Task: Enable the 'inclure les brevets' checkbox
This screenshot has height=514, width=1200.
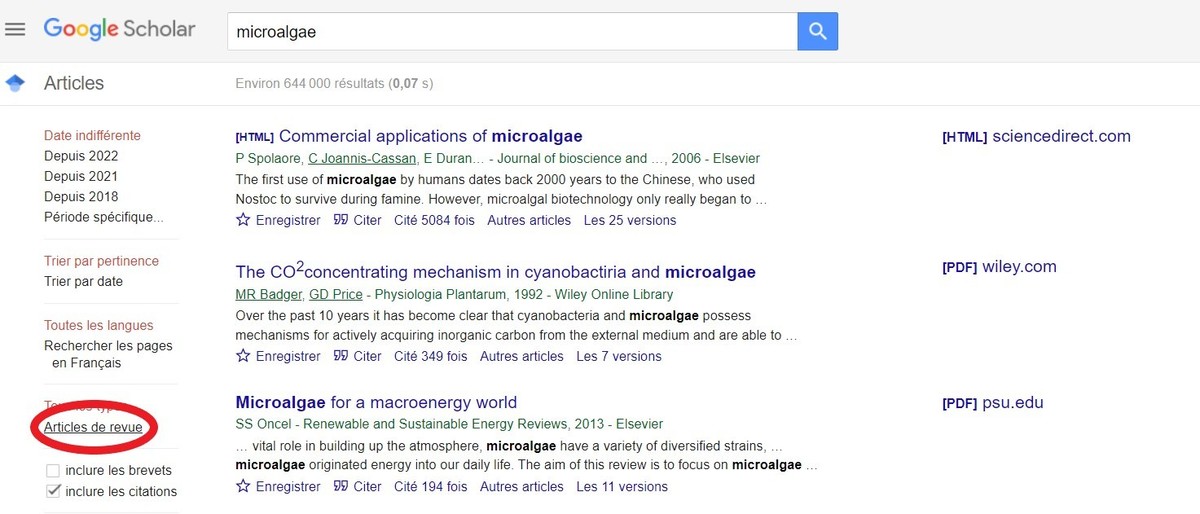Action: [53, 471]
